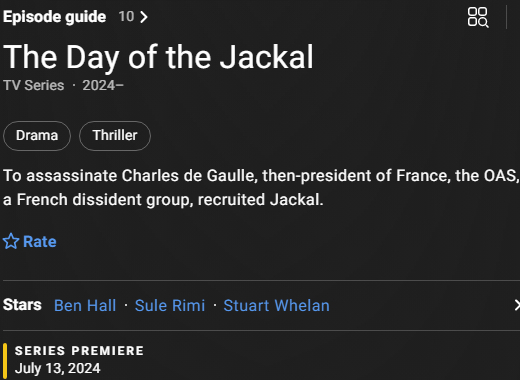520x380 pixels.
Task: Click the TV Series label
Action: pyautogui.click(x=34, y=85)
